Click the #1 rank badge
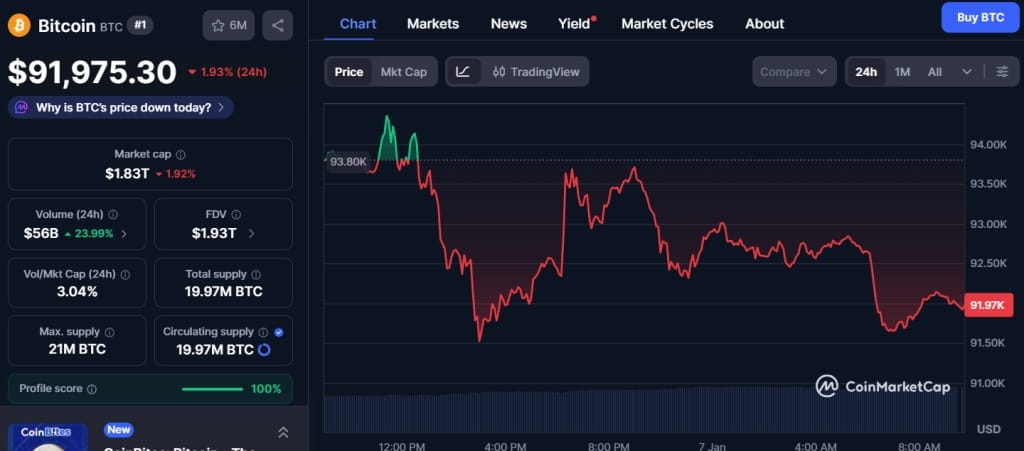 pos(139,25)
